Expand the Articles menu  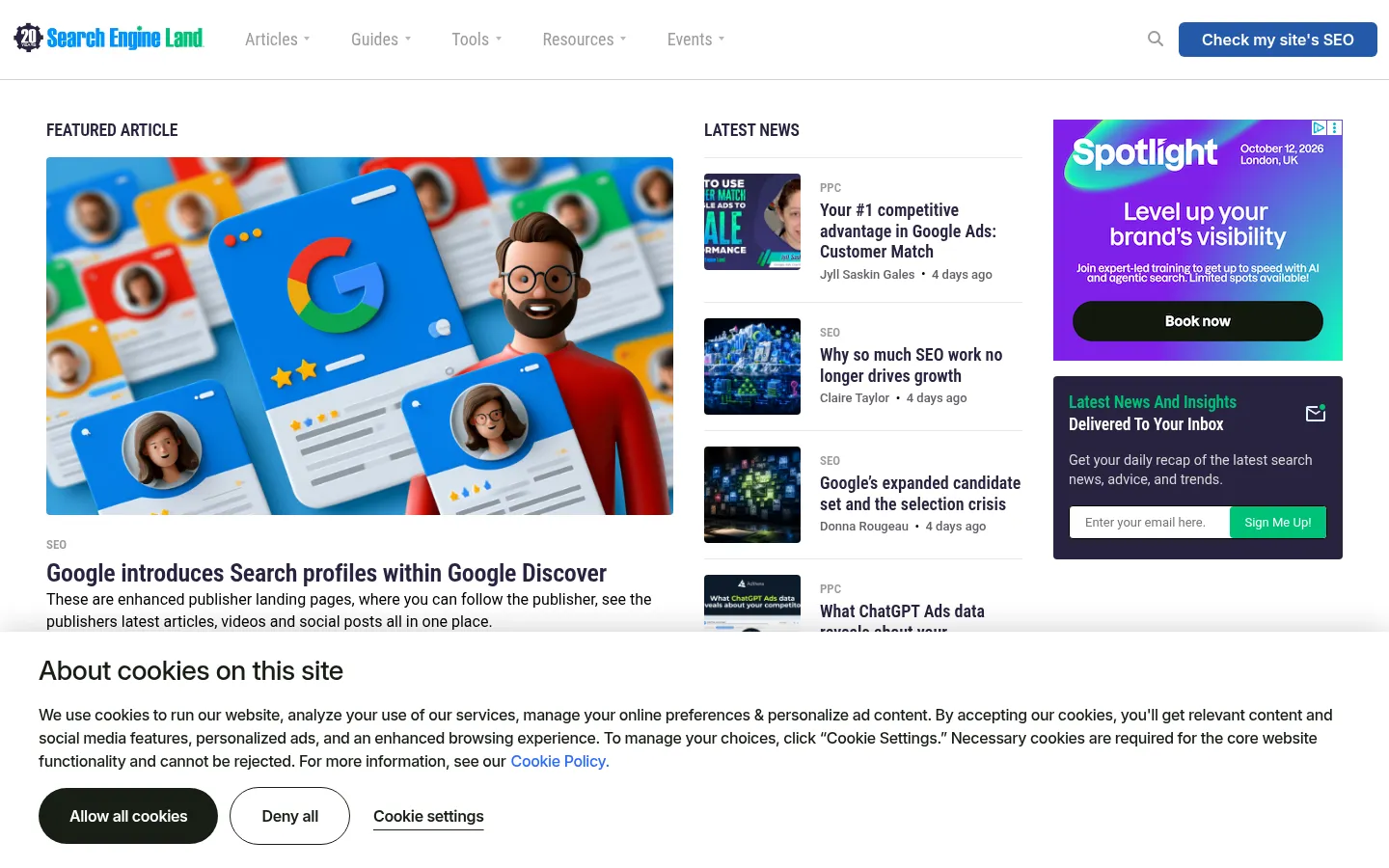pyautogui.click(x=277, y=40)
